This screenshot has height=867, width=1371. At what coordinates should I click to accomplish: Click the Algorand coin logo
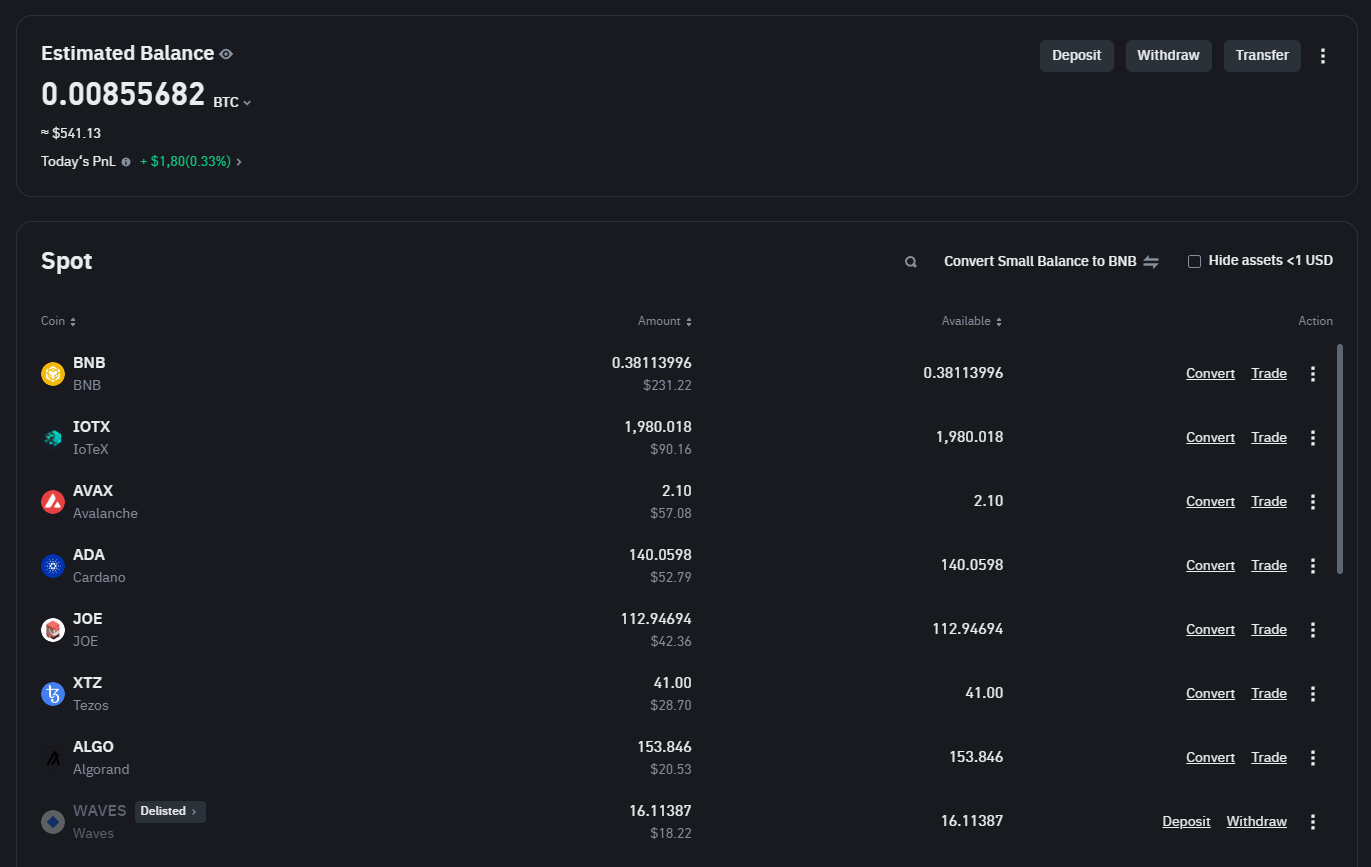[53, 758]
